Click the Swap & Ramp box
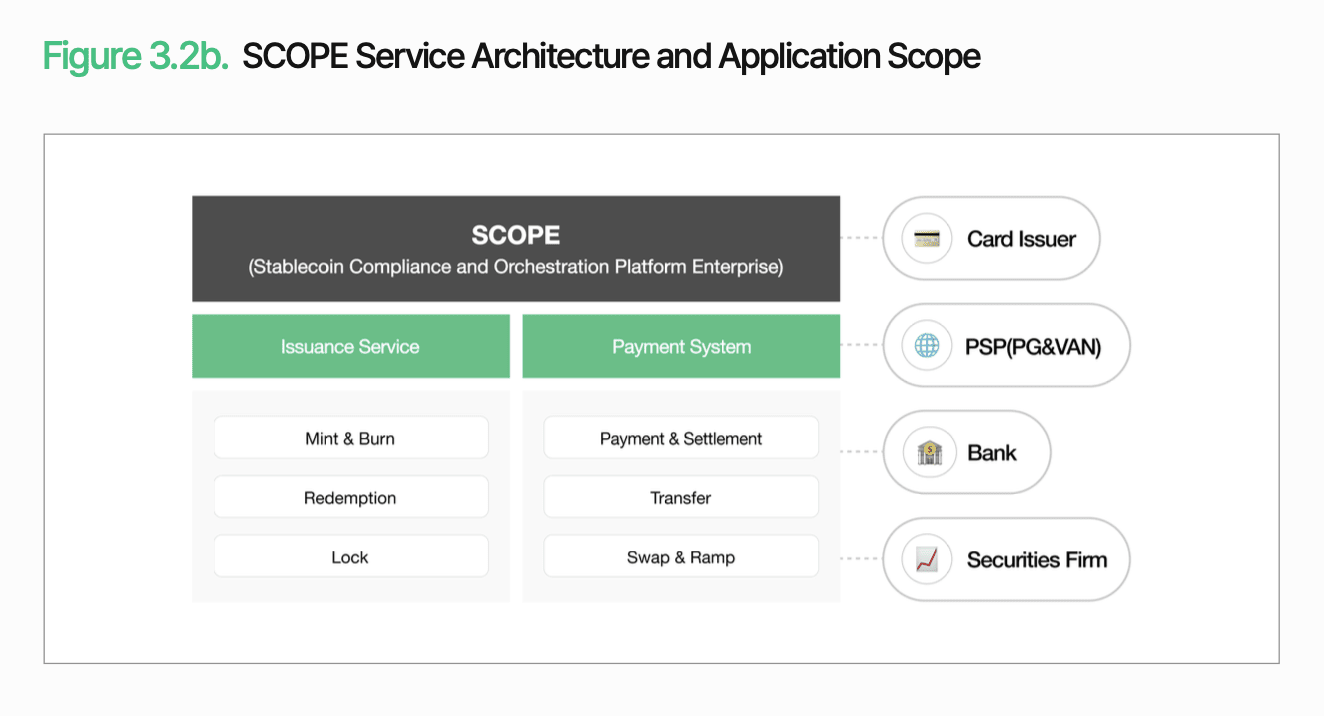The height and width of the screenshot is (716, 1324). tap(681, 556)
